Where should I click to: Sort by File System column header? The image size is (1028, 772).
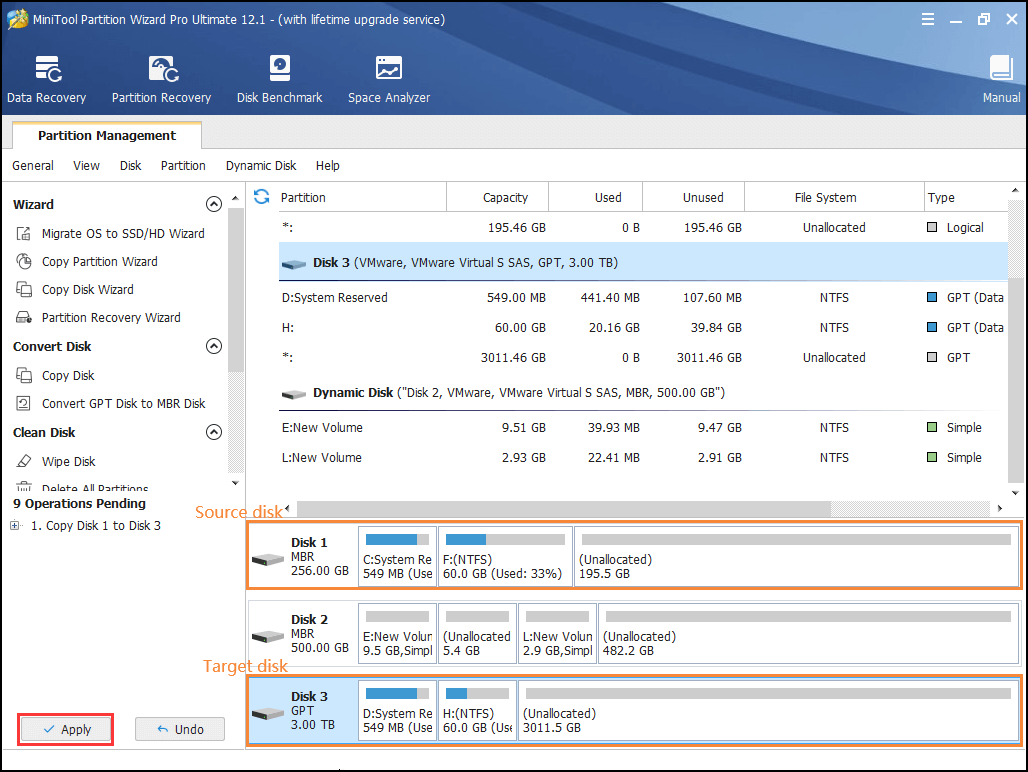[834, 197]
